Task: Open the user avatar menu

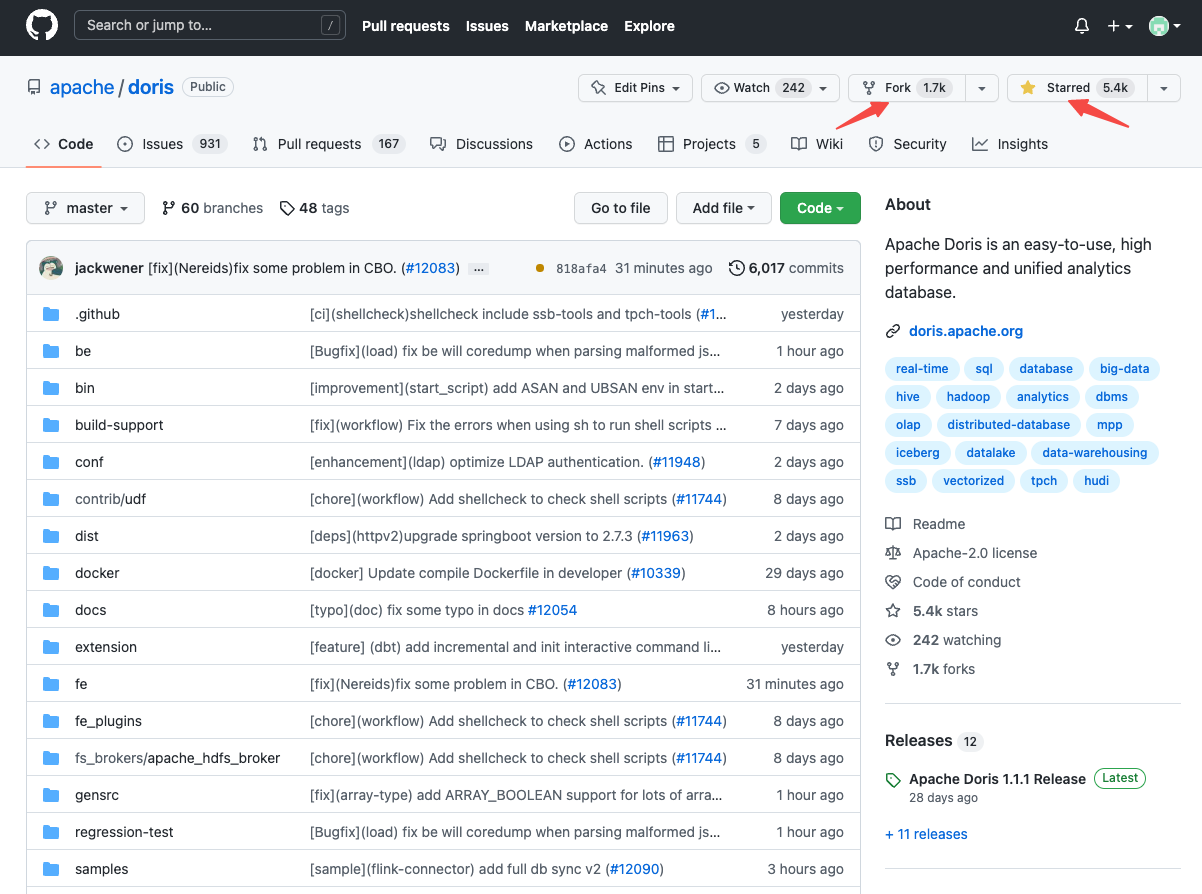Action: pyautogui.click(x=1163, y=27)
